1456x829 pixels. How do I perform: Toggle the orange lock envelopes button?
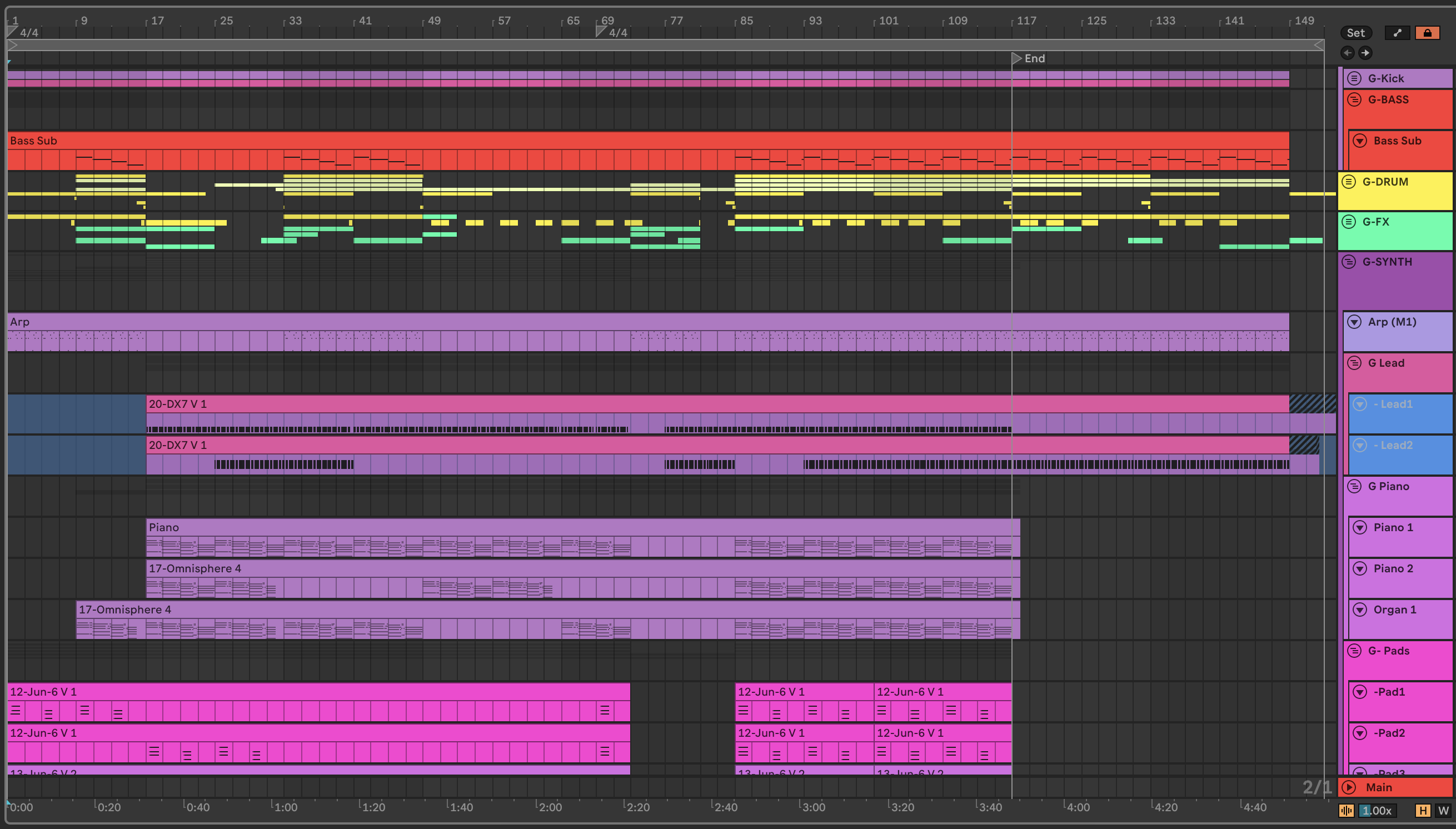1427,33
